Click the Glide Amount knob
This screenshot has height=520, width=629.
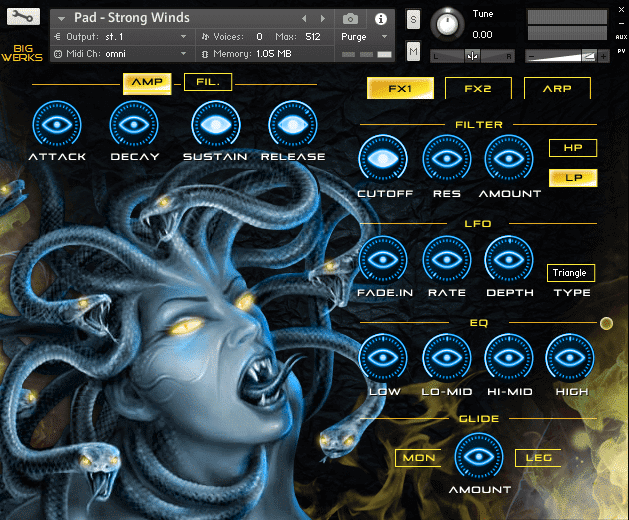(479, 457)
